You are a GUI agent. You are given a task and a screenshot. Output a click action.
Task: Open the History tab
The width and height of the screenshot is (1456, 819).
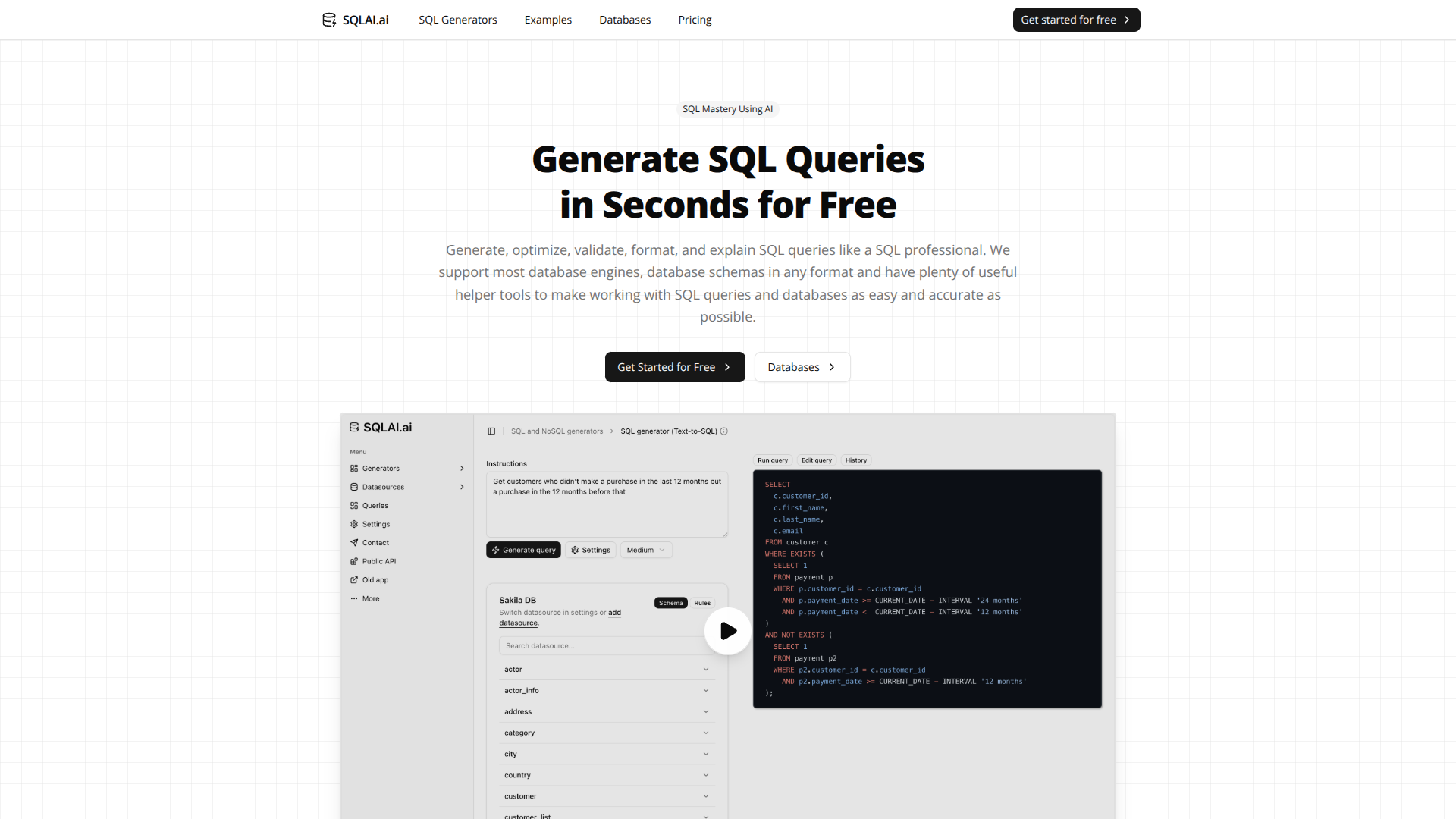pos(856,460)
